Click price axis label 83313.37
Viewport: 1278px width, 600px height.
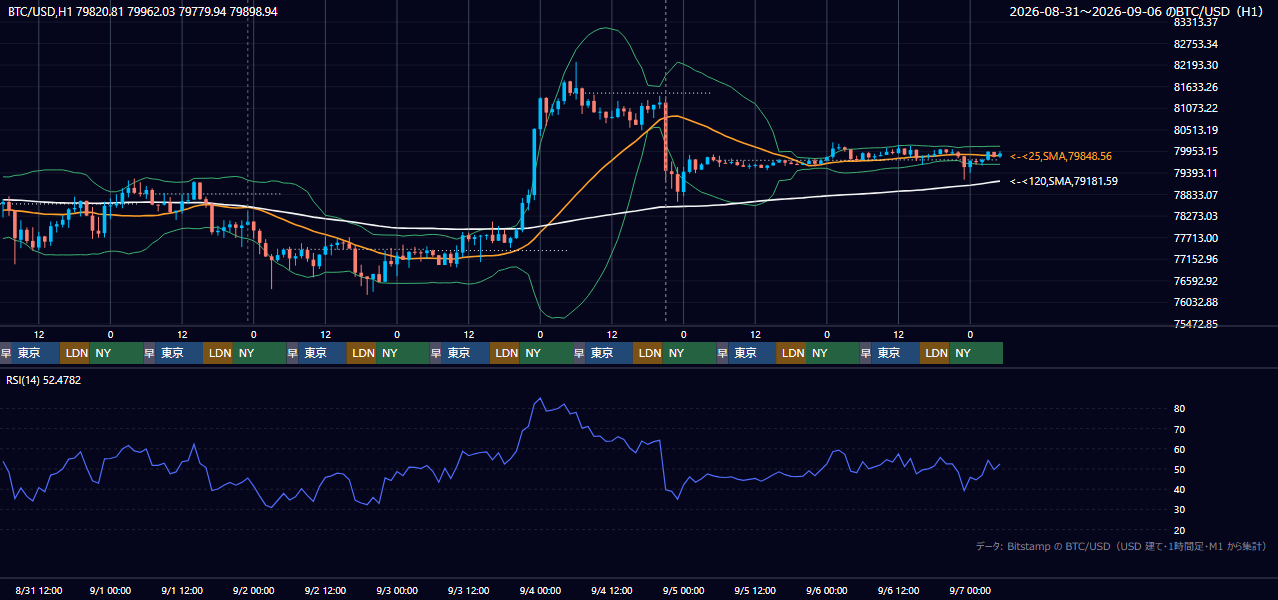click(1195, 22)
